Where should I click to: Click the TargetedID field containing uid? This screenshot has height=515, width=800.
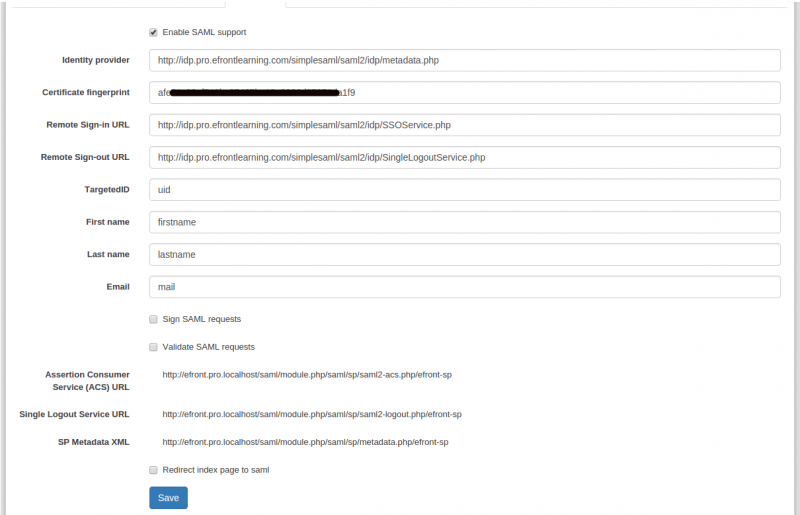[464, 190]
